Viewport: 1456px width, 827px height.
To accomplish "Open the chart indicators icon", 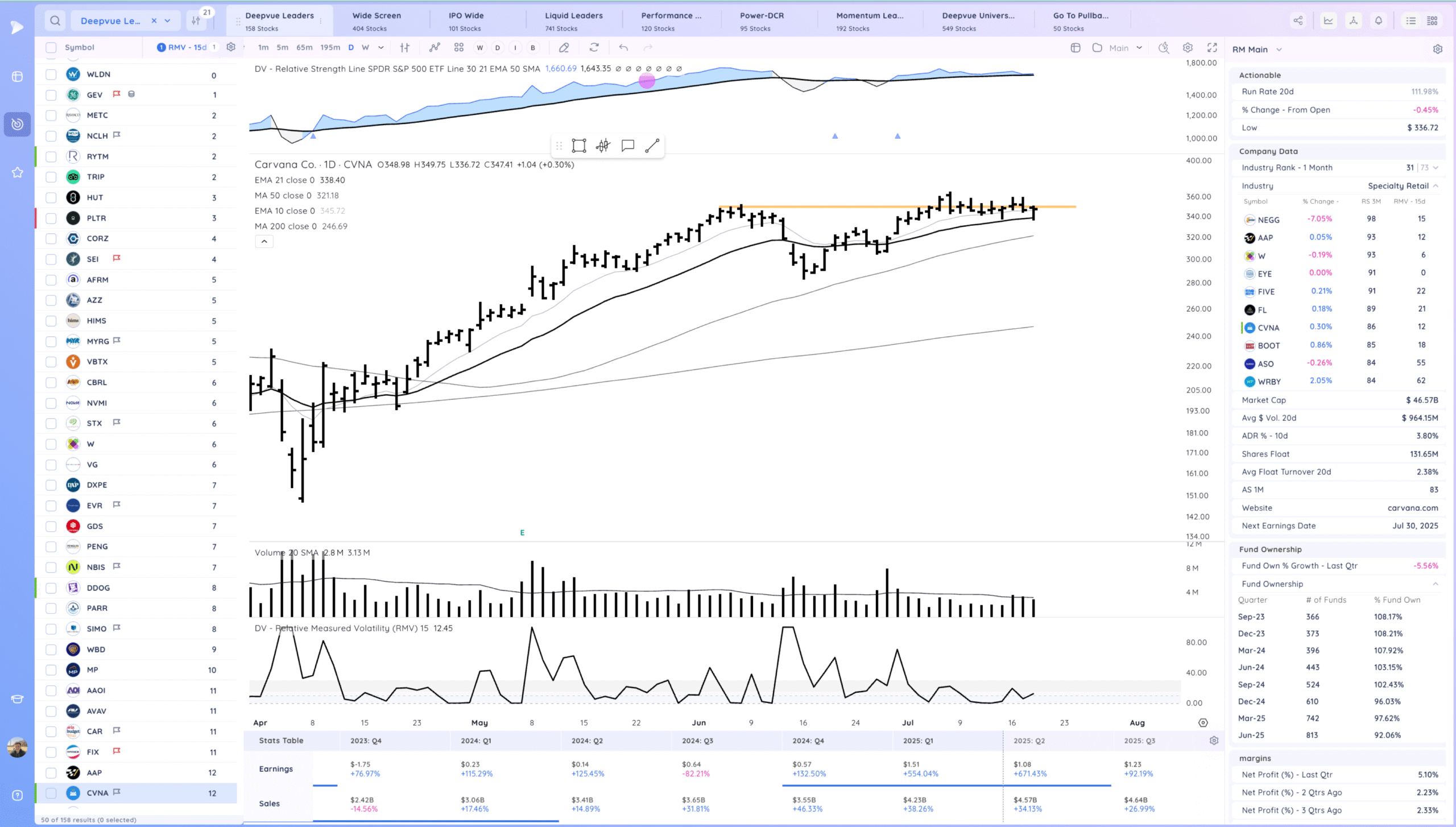I will click(435, 48).
